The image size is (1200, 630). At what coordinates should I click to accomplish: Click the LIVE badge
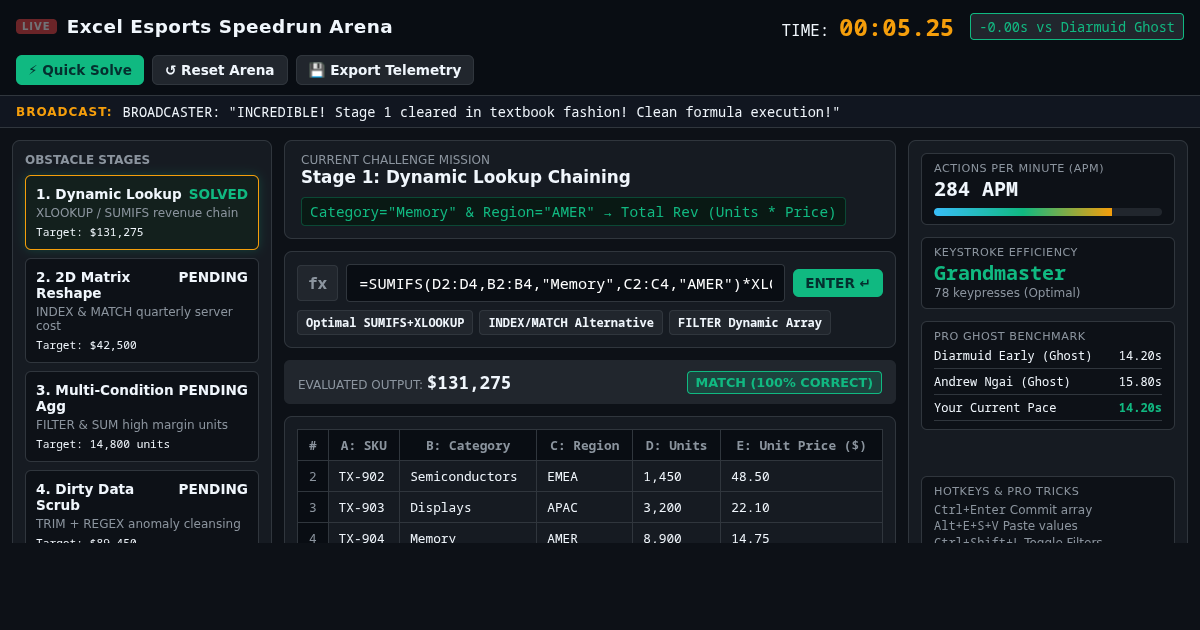pyautogui.click(x=36, y=26)
